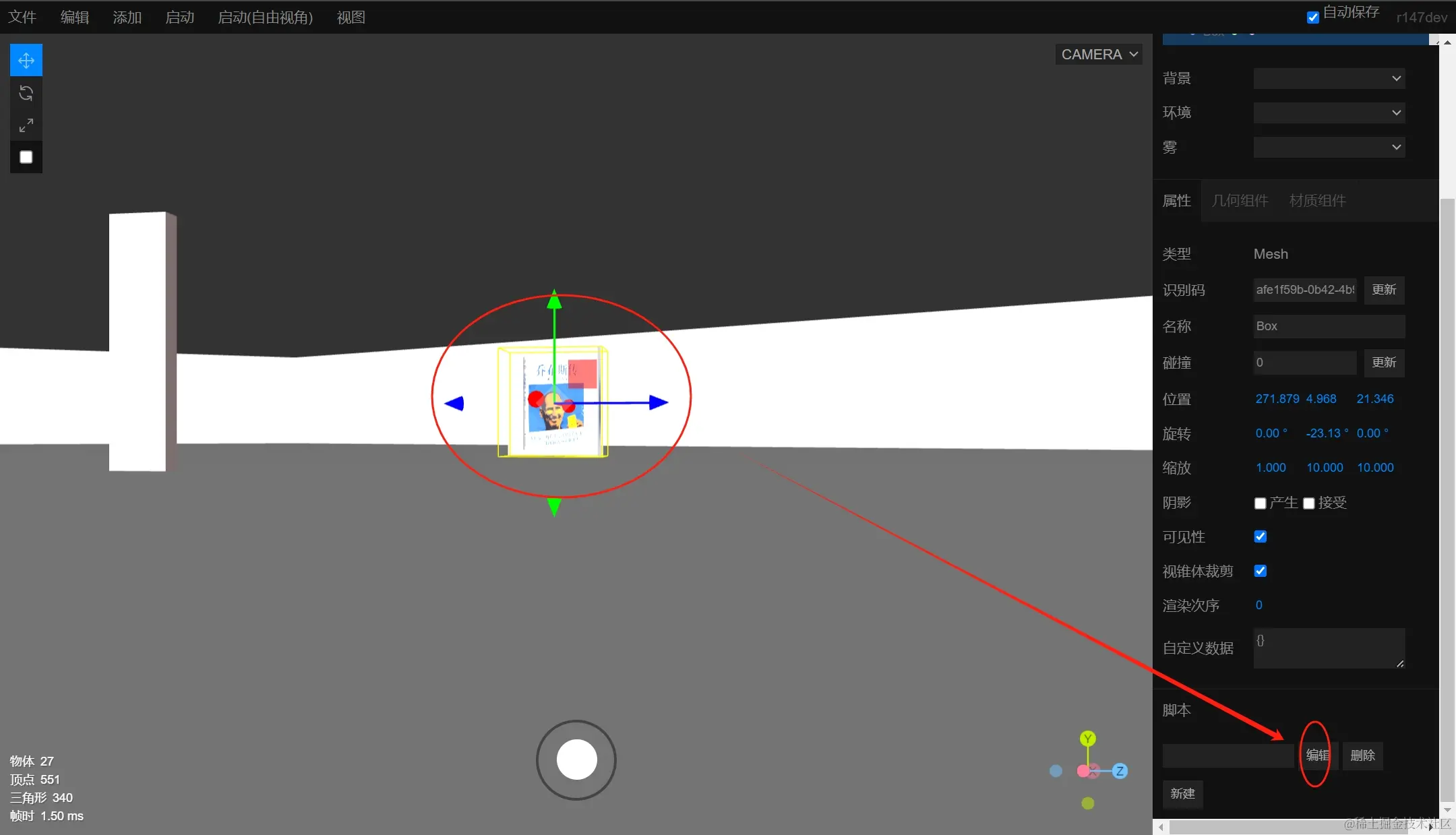Click the virtual joystick center knob

(576, 760)
